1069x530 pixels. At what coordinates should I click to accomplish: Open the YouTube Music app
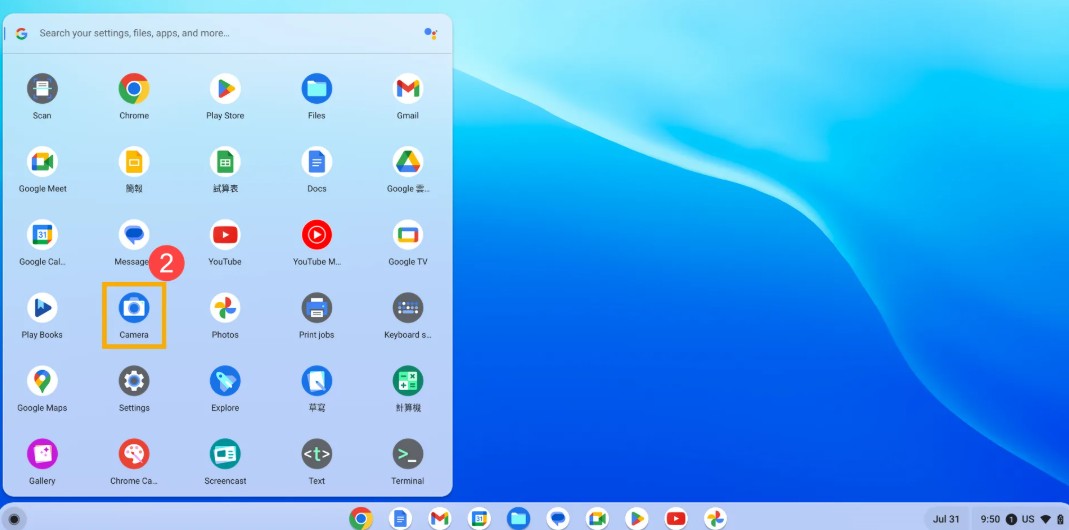pos(316,235)
